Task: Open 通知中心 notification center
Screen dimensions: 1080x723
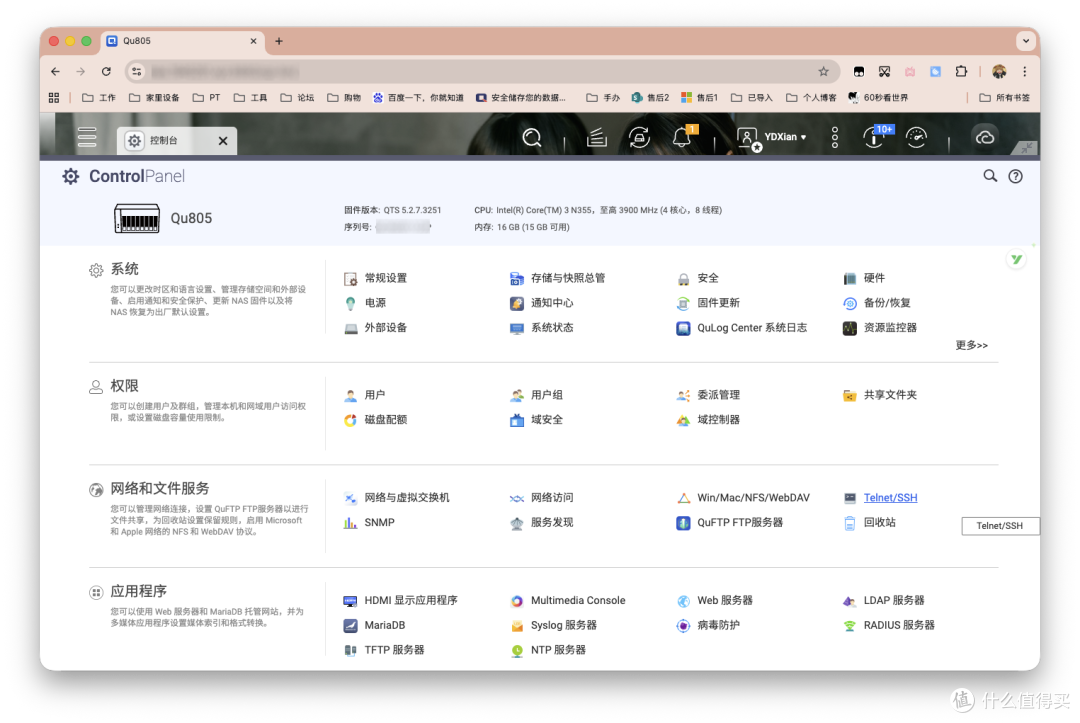Action: click(541, 303)
